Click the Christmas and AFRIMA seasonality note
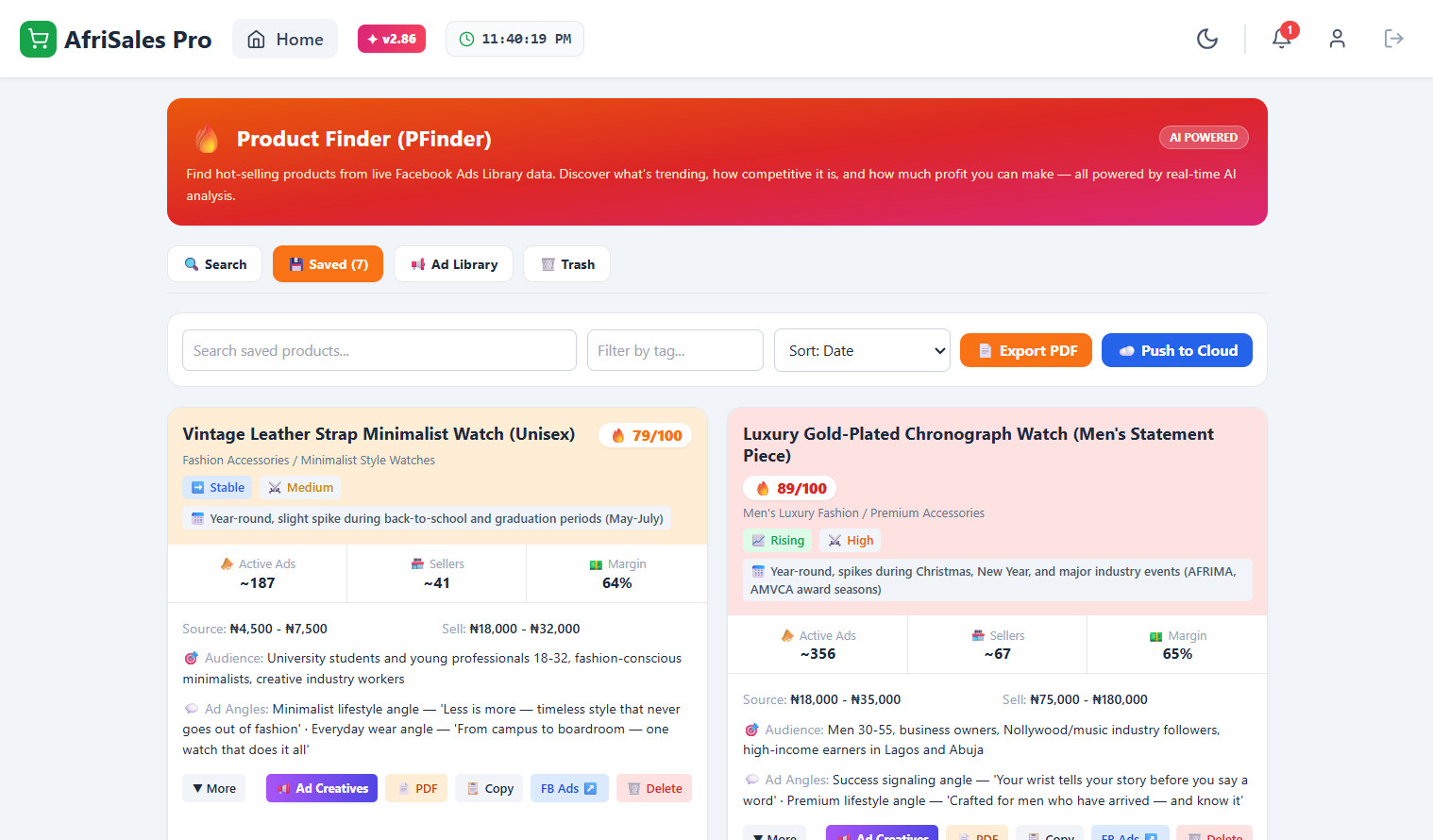 (998, 580)
